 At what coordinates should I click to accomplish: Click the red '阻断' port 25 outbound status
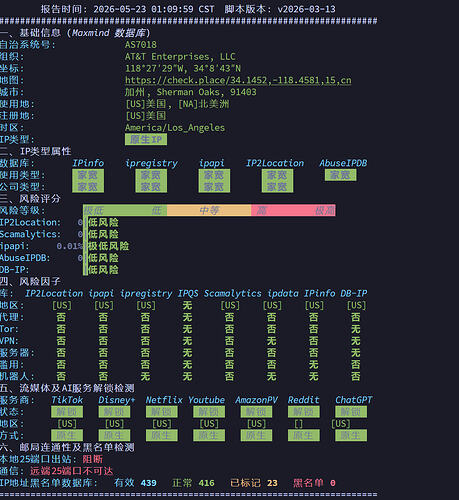point(93,459)
